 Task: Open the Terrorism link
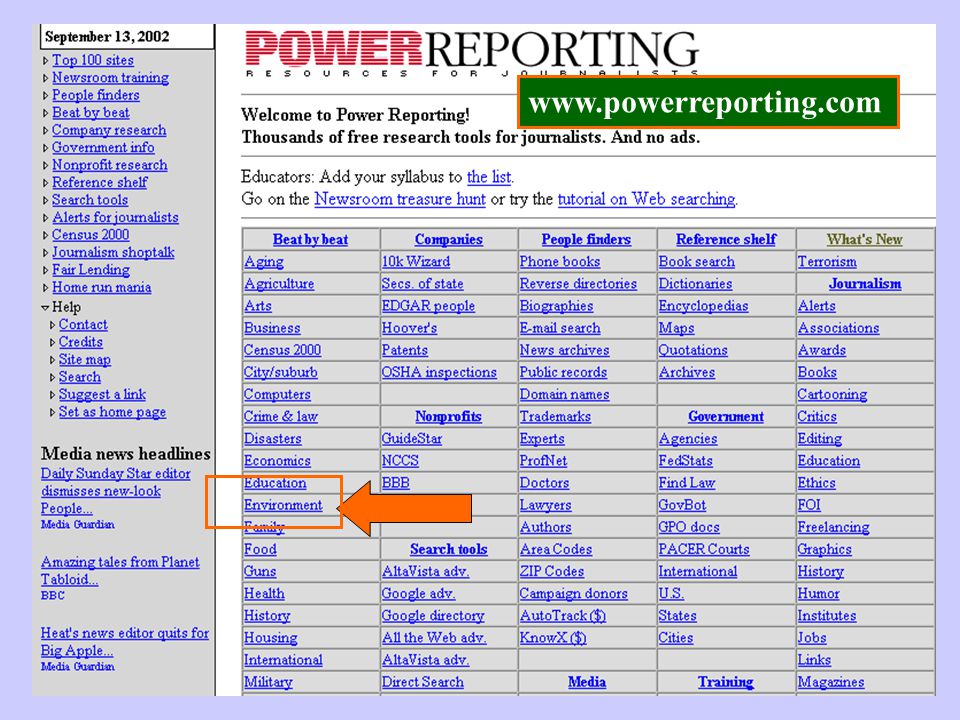[x=827, y=262]
